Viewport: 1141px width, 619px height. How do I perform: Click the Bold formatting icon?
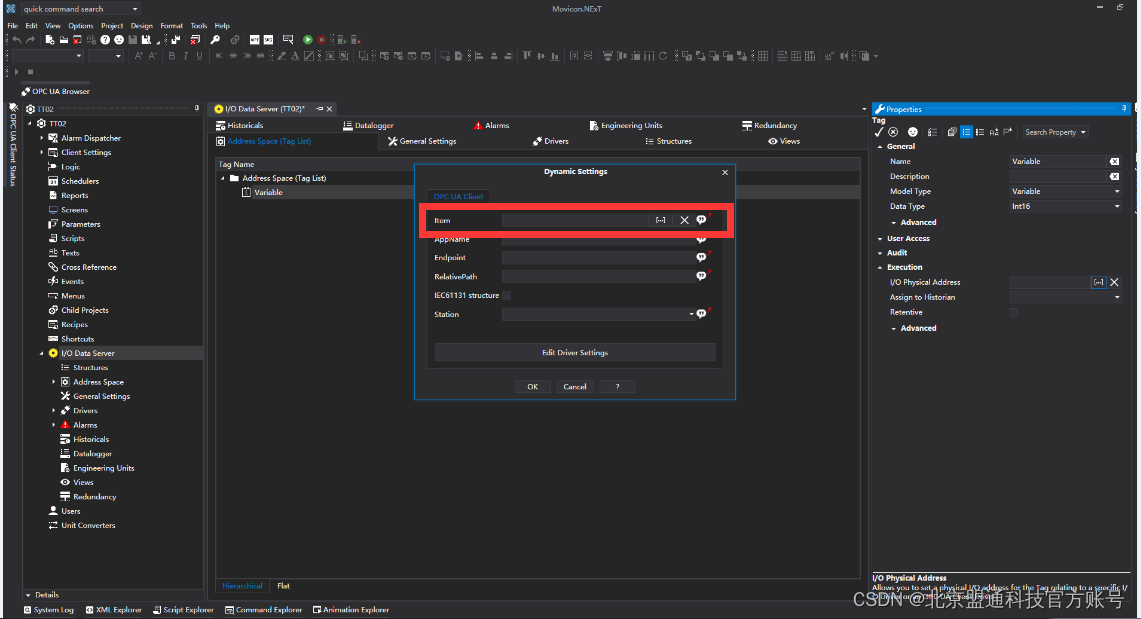coord(172,56)
